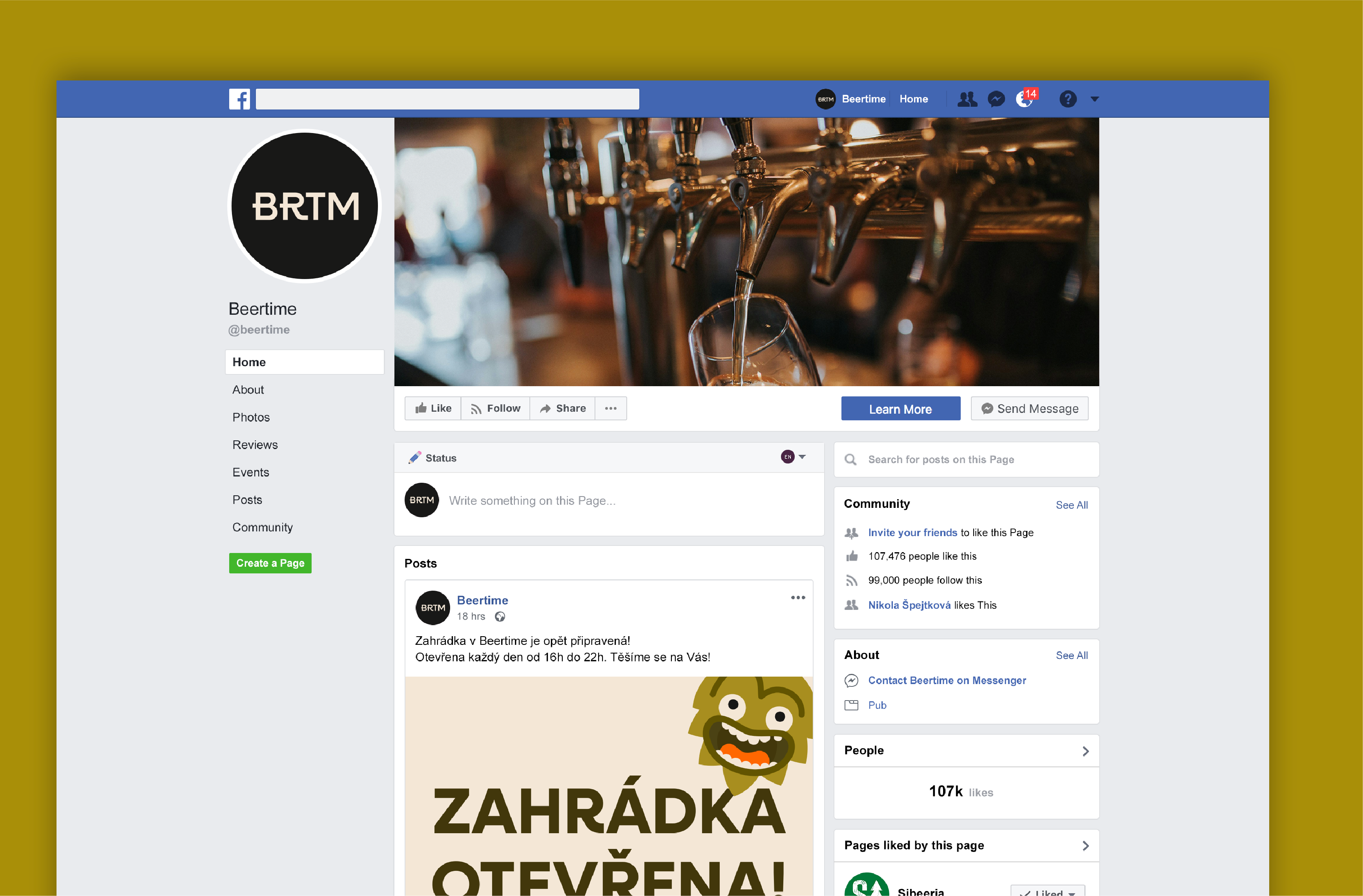
Task: Click the Status pencil icon
Action: [x=414, y=458]
